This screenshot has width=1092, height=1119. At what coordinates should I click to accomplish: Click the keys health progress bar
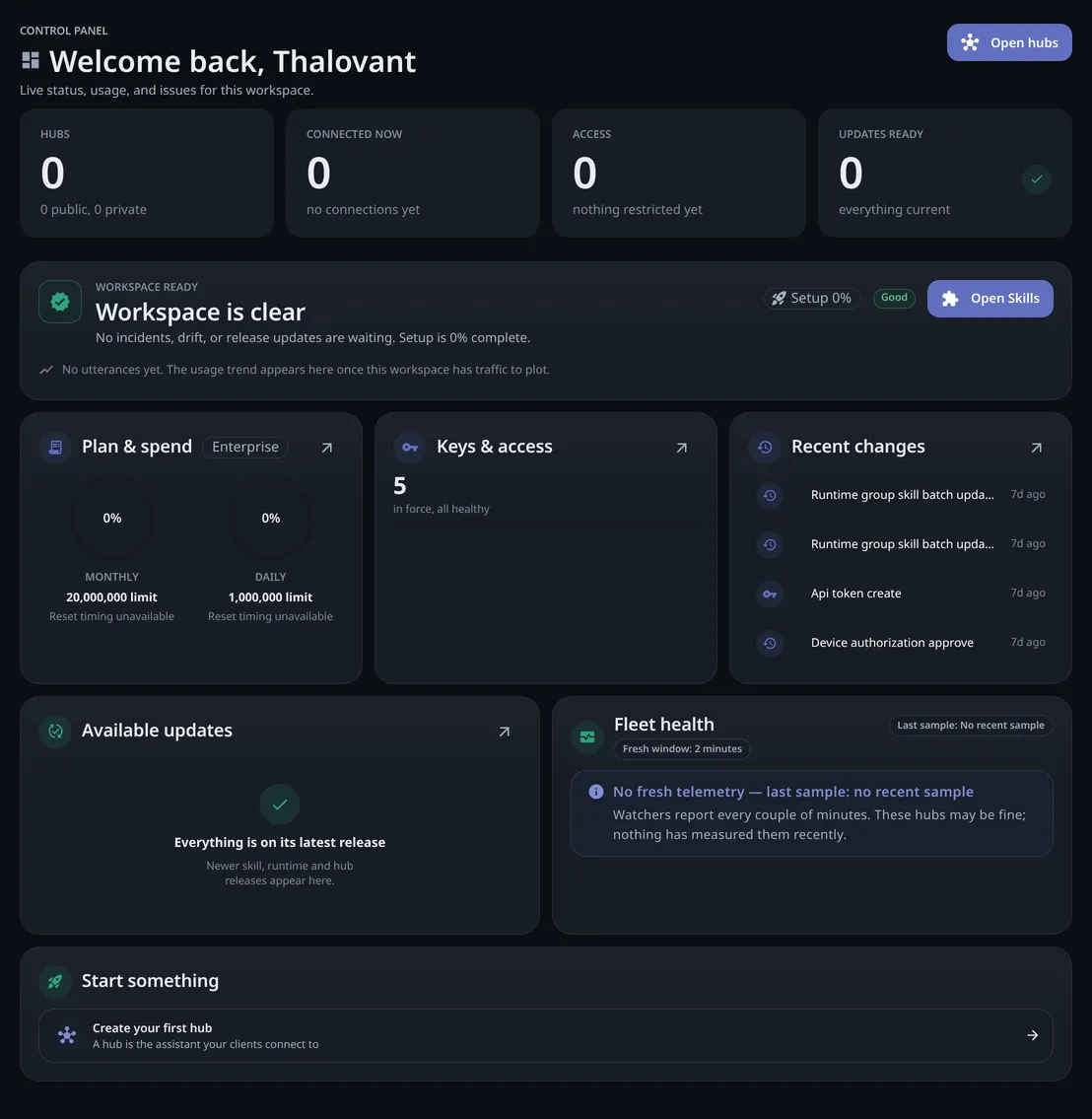546,525
